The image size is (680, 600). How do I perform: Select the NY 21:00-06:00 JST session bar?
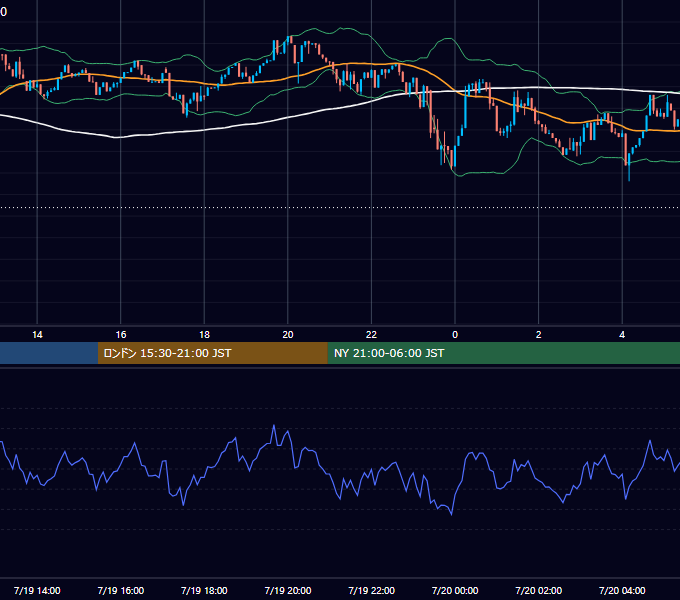tap(503, 353)
